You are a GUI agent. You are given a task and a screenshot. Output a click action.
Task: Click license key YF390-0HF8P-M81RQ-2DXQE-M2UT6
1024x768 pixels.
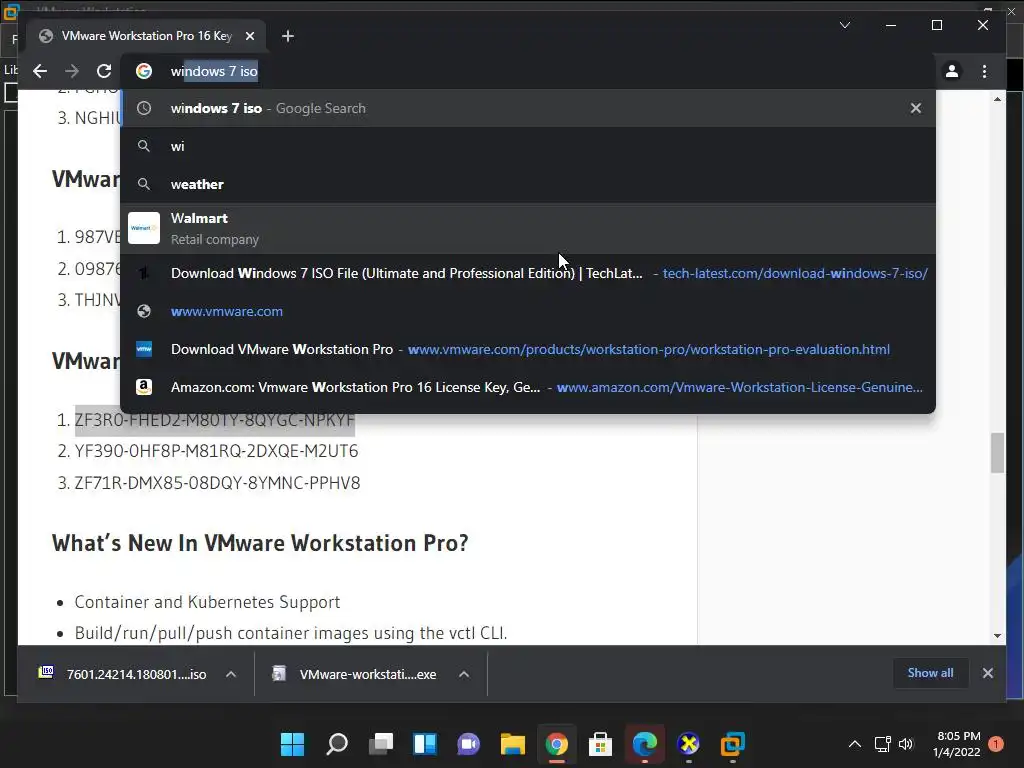[x=216, y=451]
